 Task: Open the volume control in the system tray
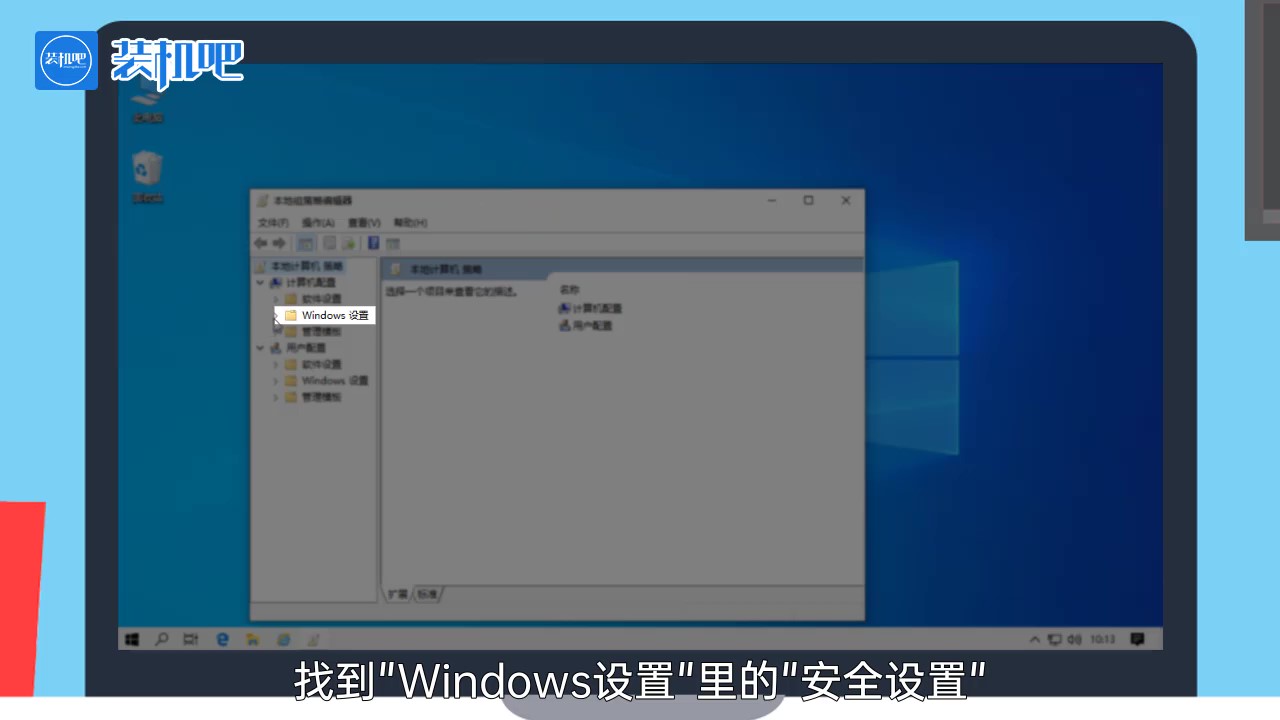click(1073, 638)
